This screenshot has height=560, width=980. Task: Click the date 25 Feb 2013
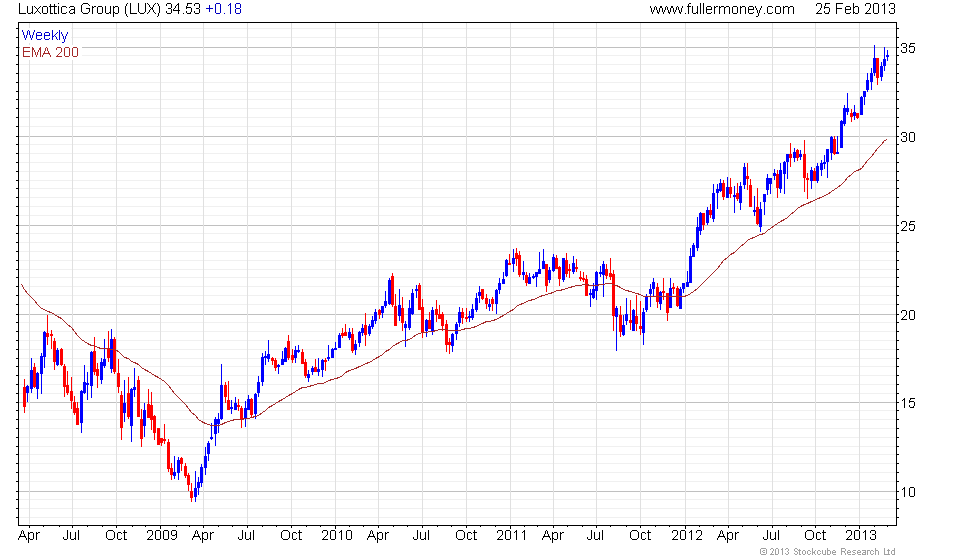[855, 9]
